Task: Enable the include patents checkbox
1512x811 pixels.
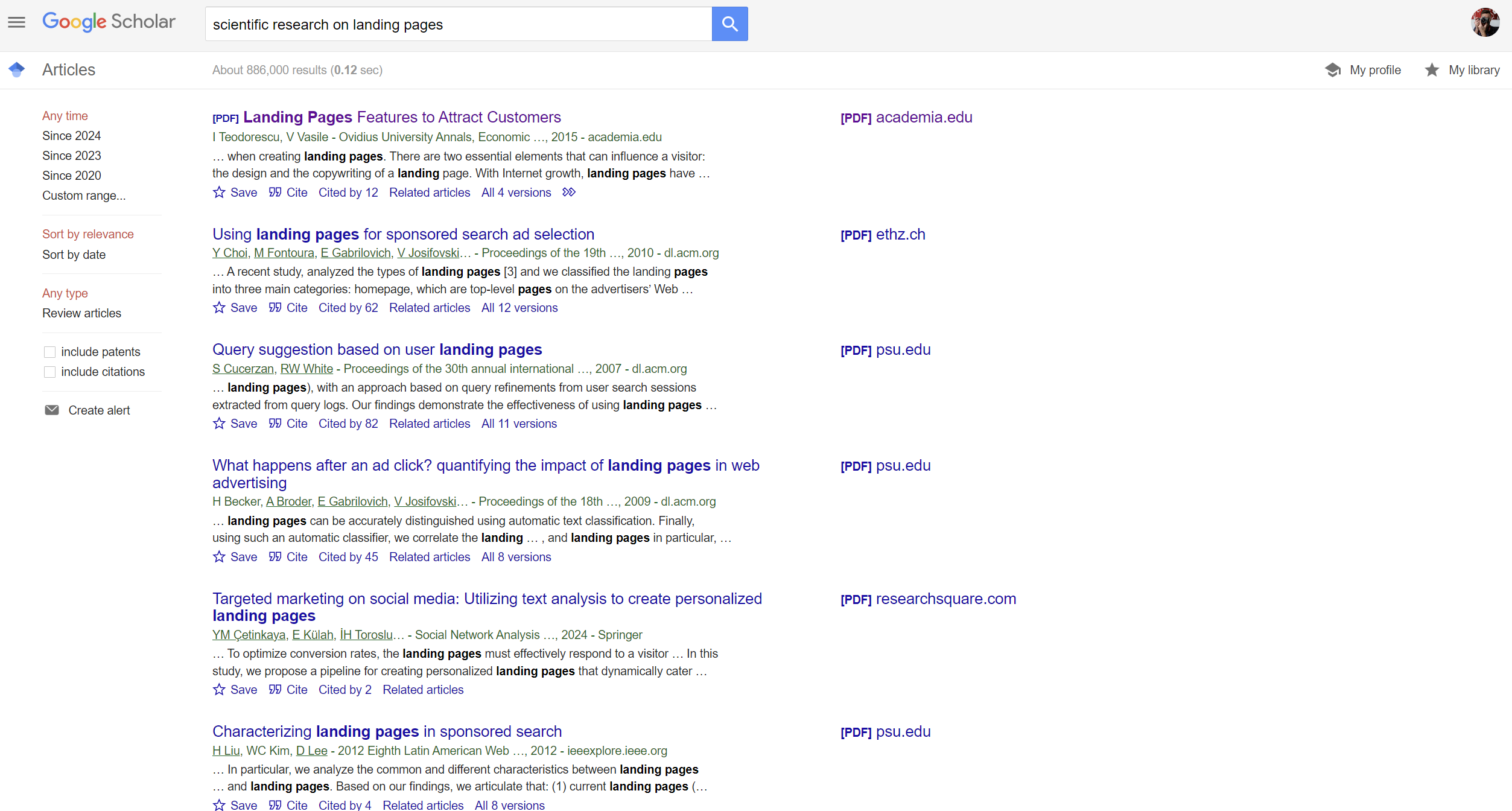Action: pos(50,352)
